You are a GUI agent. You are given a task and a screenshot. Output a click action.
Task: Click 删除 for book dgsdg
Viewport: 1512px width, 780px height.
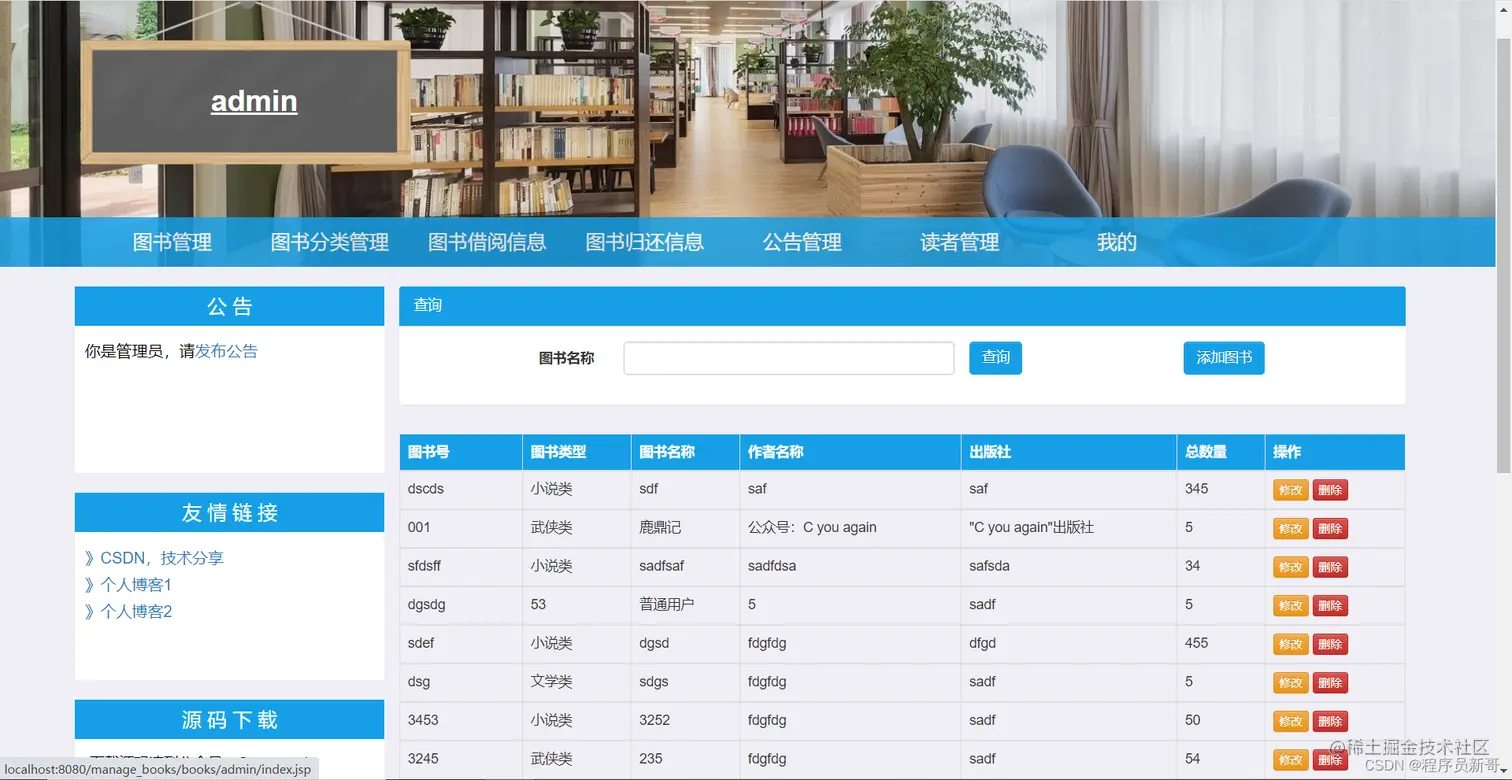(x=1330, y=605)
